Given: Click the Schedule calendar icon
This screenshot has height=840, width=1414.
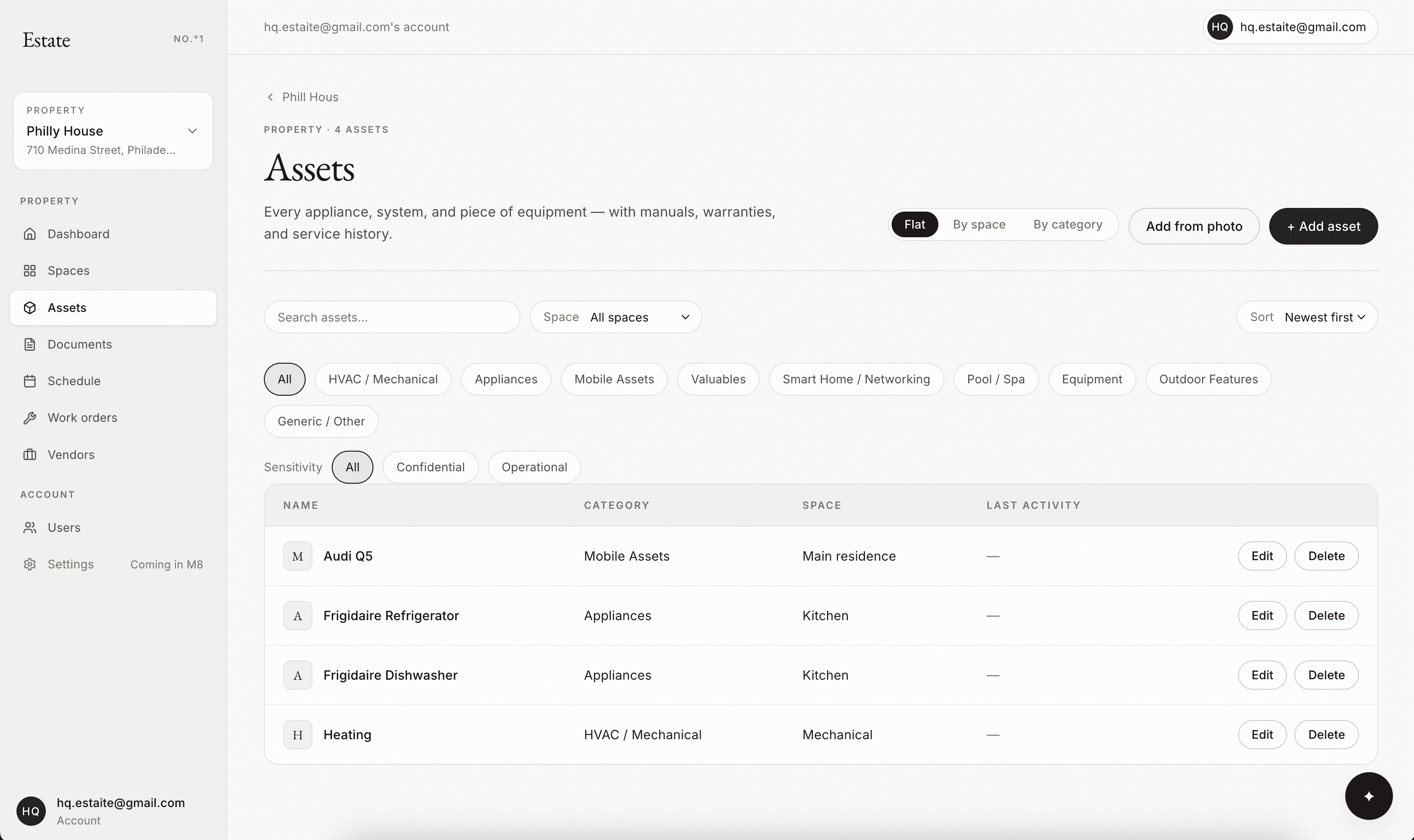Looking at the screenshot, I should point(30,381).
